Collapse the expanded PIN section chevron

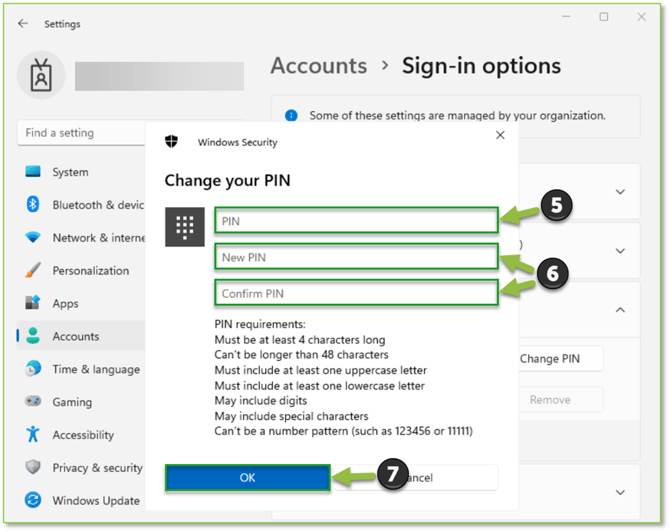pyautogui.click(x=620, y=310)
